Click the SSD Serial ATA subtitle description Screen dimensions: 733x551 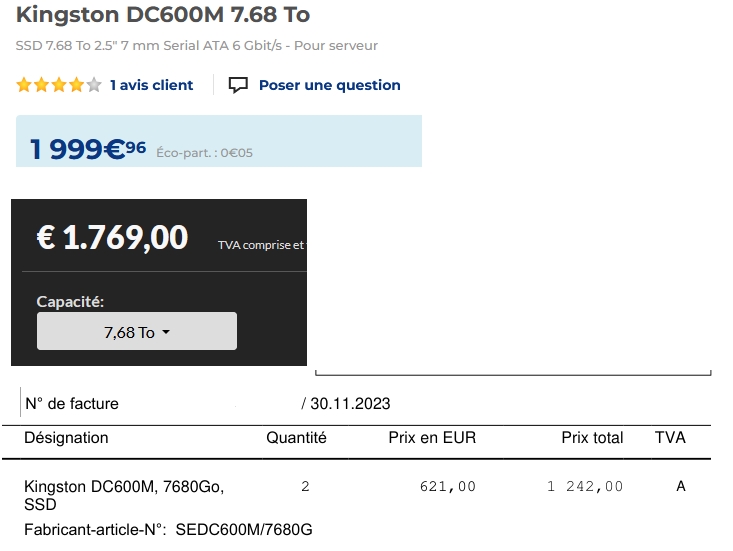pos(197,46)
